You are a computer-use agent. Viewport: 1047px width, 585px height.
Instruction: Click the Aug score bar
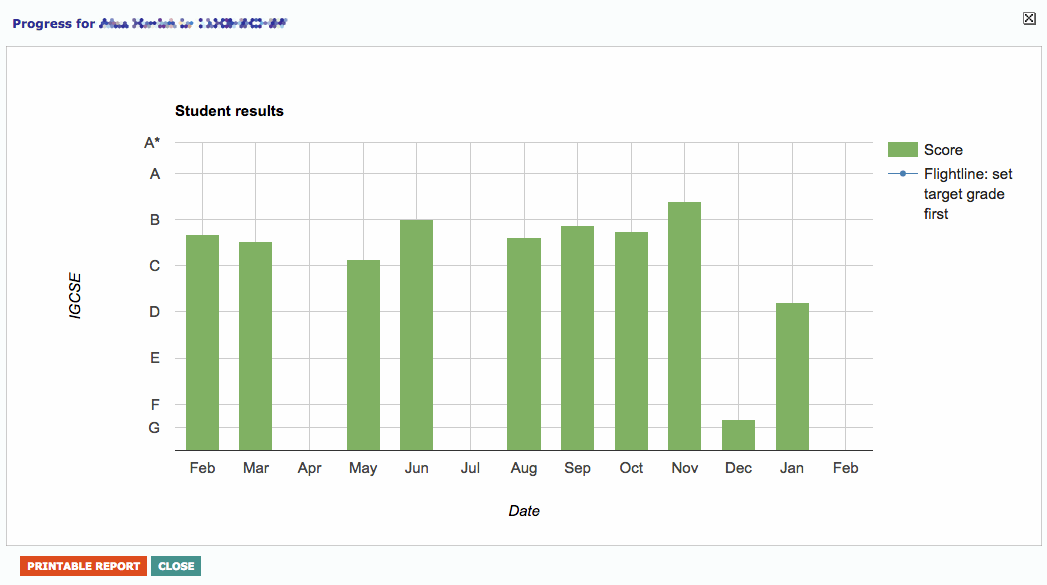pyautogui.click(x=524, y=344)
